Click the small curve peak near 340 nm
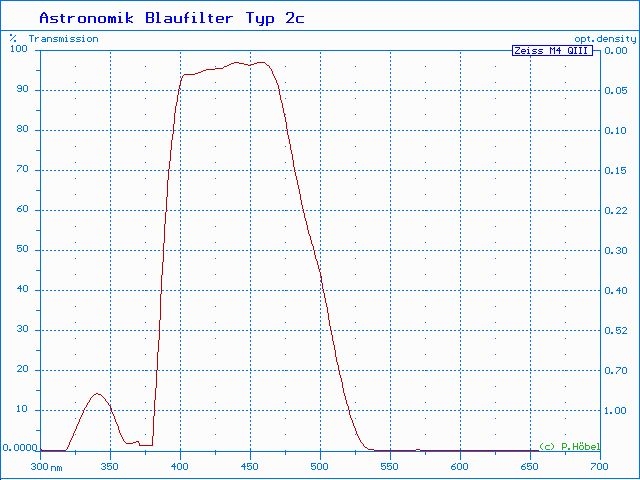Viewport: 640px width, 480px height. 97,394
